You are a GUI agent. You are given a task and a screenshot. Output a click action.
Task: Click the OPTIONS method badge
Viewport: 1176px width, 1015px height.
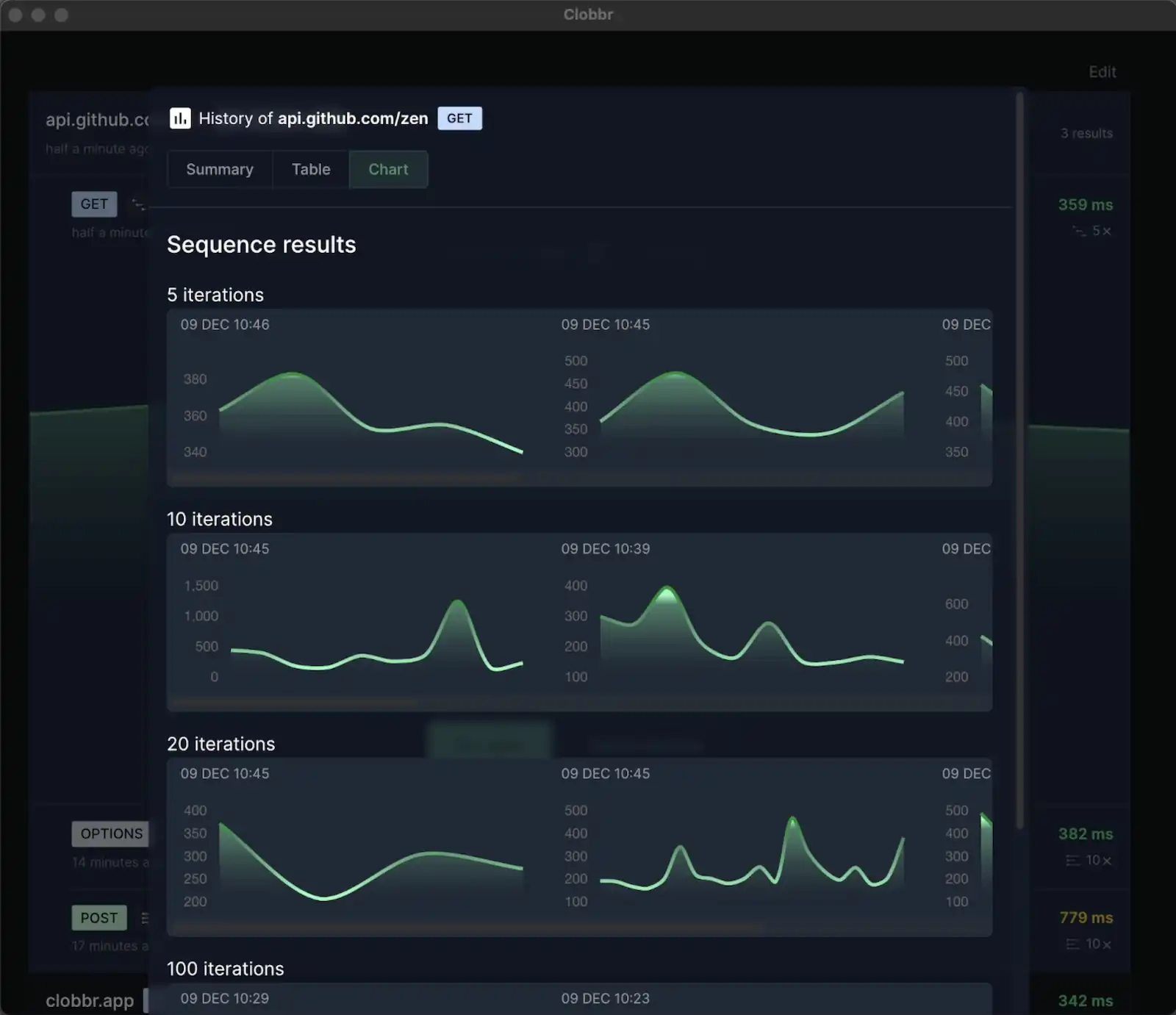click(110, 833)
